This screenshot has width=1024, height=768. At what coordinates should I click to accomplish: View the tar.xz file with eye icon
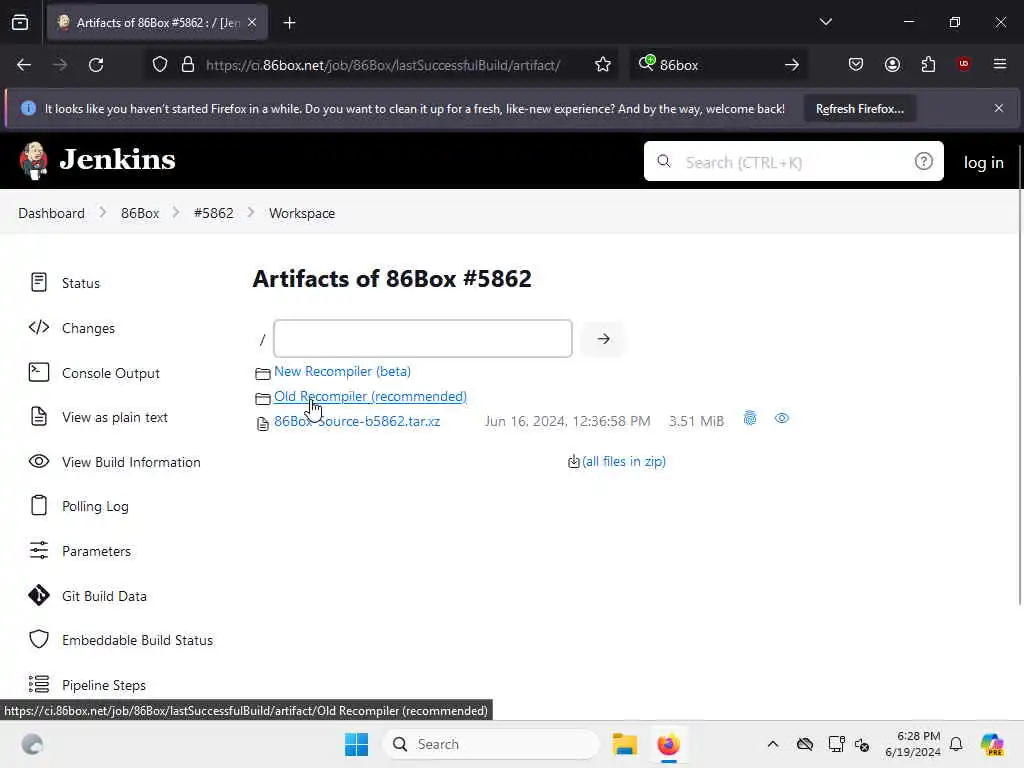pos(782,418)
